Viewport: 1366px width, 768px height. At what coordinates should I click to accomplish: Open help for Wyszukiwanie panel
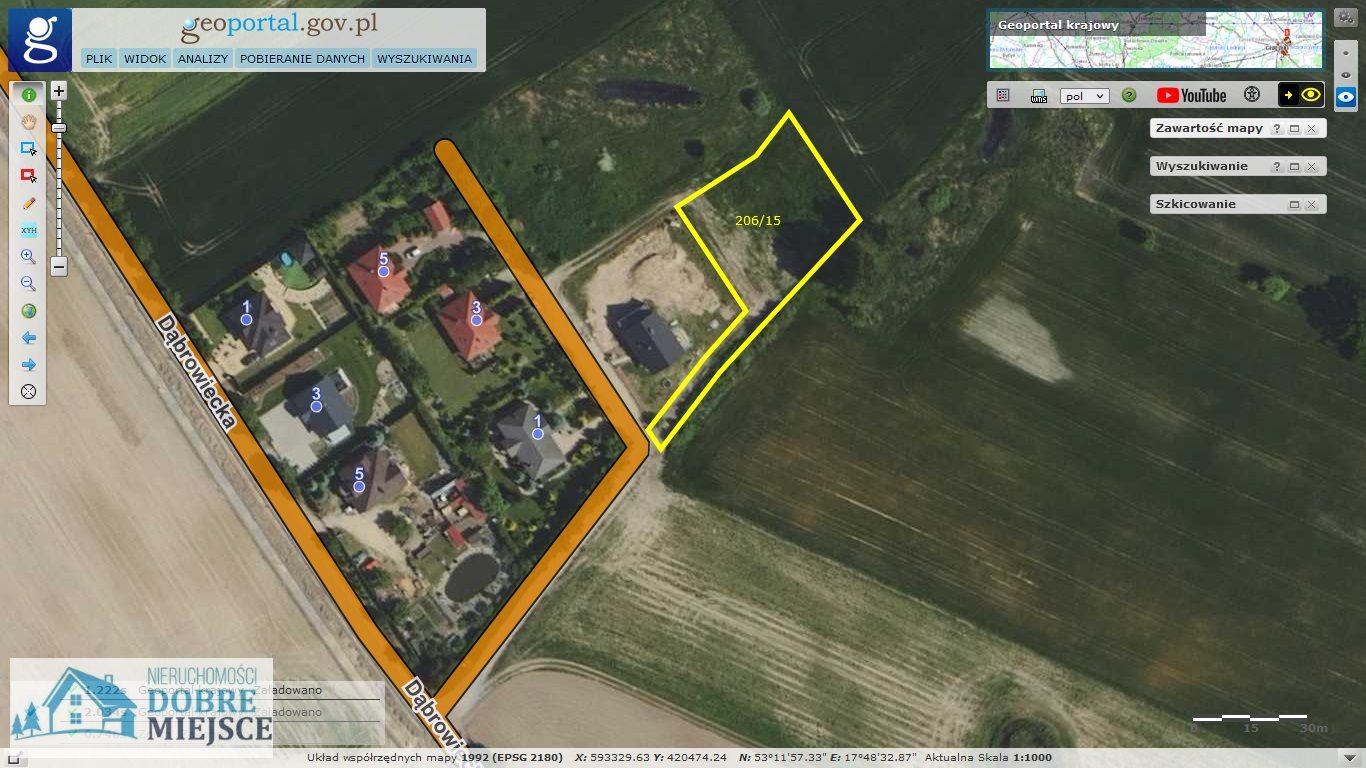point(1276,167)
